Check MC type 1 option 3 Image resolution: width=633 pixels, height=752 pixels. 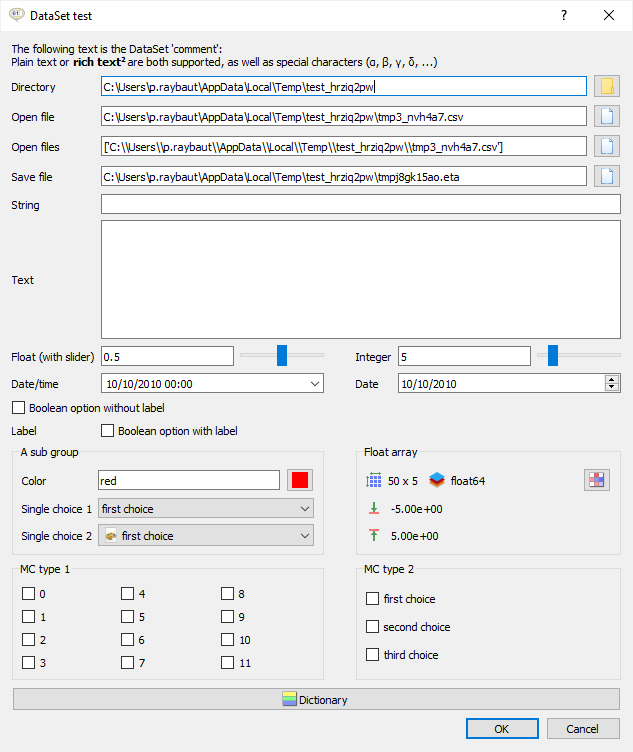[x=28, y=663]
